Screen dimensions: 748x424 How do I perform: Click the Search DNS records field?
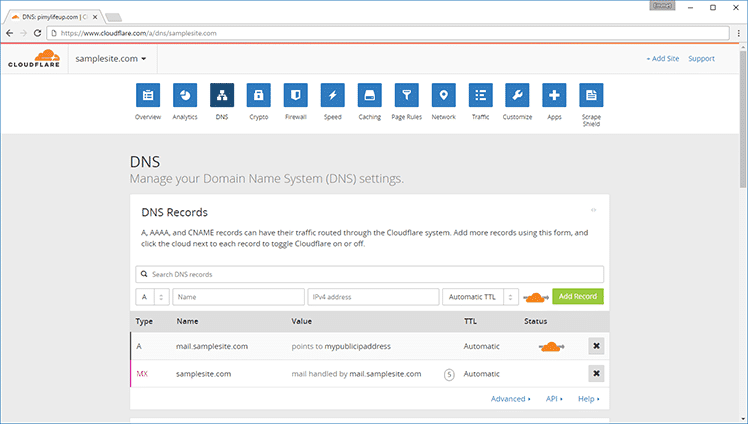coord(369,274)
